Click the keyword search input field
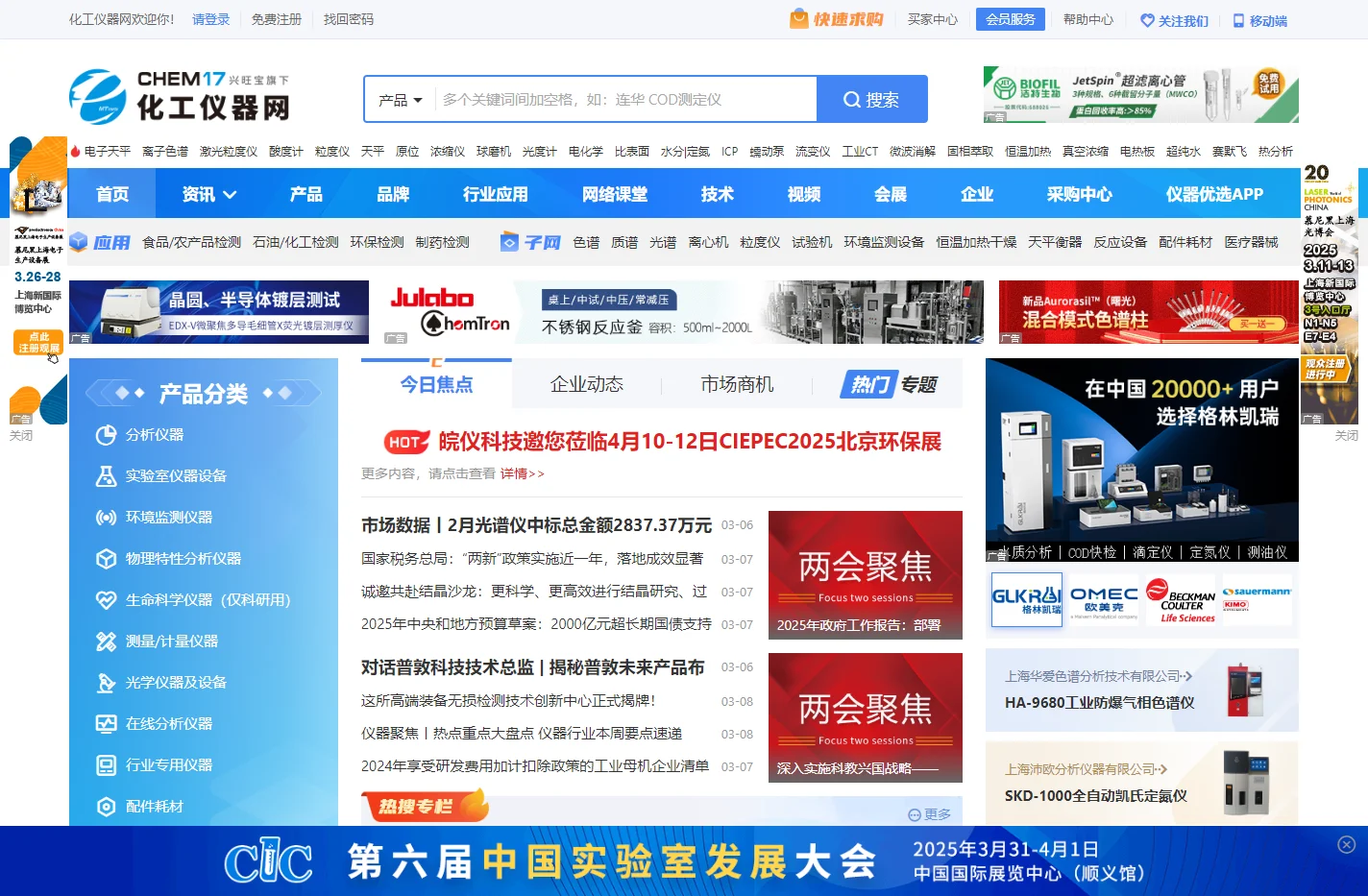Screen dimensions: 1368x896 624,100
